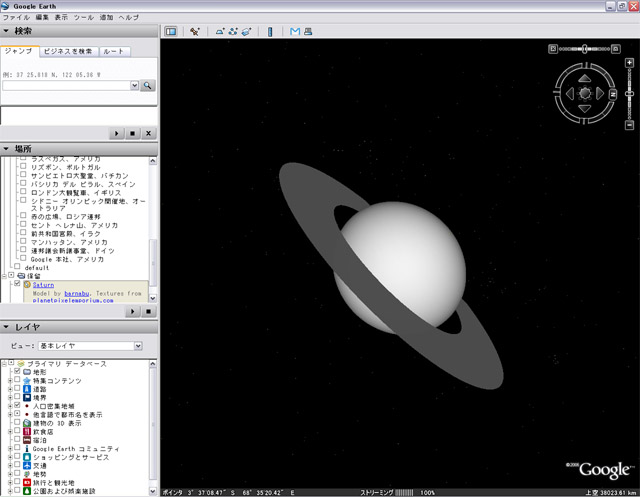Image resolution: width=640 pixels, height=497 pixels.
Task: Switch to the ルート tab
Action: click(x=114, y=51)
